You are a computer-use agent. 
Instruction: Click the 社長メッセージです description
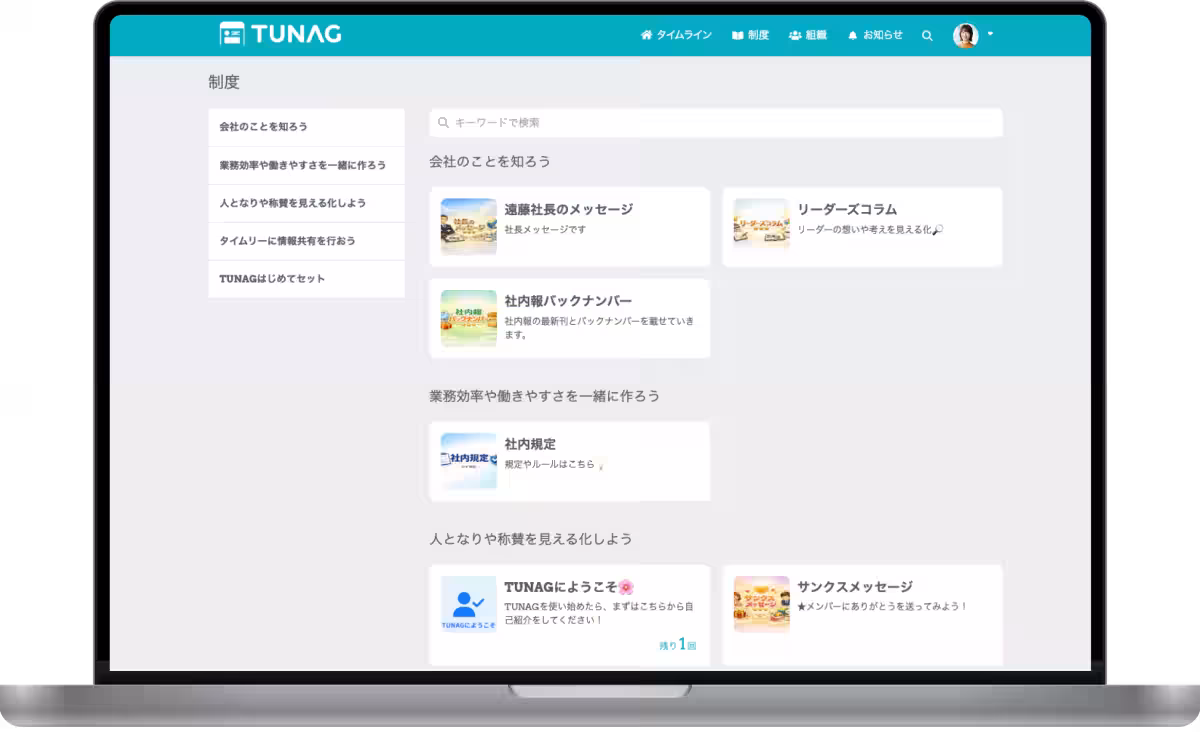point(545,230)
